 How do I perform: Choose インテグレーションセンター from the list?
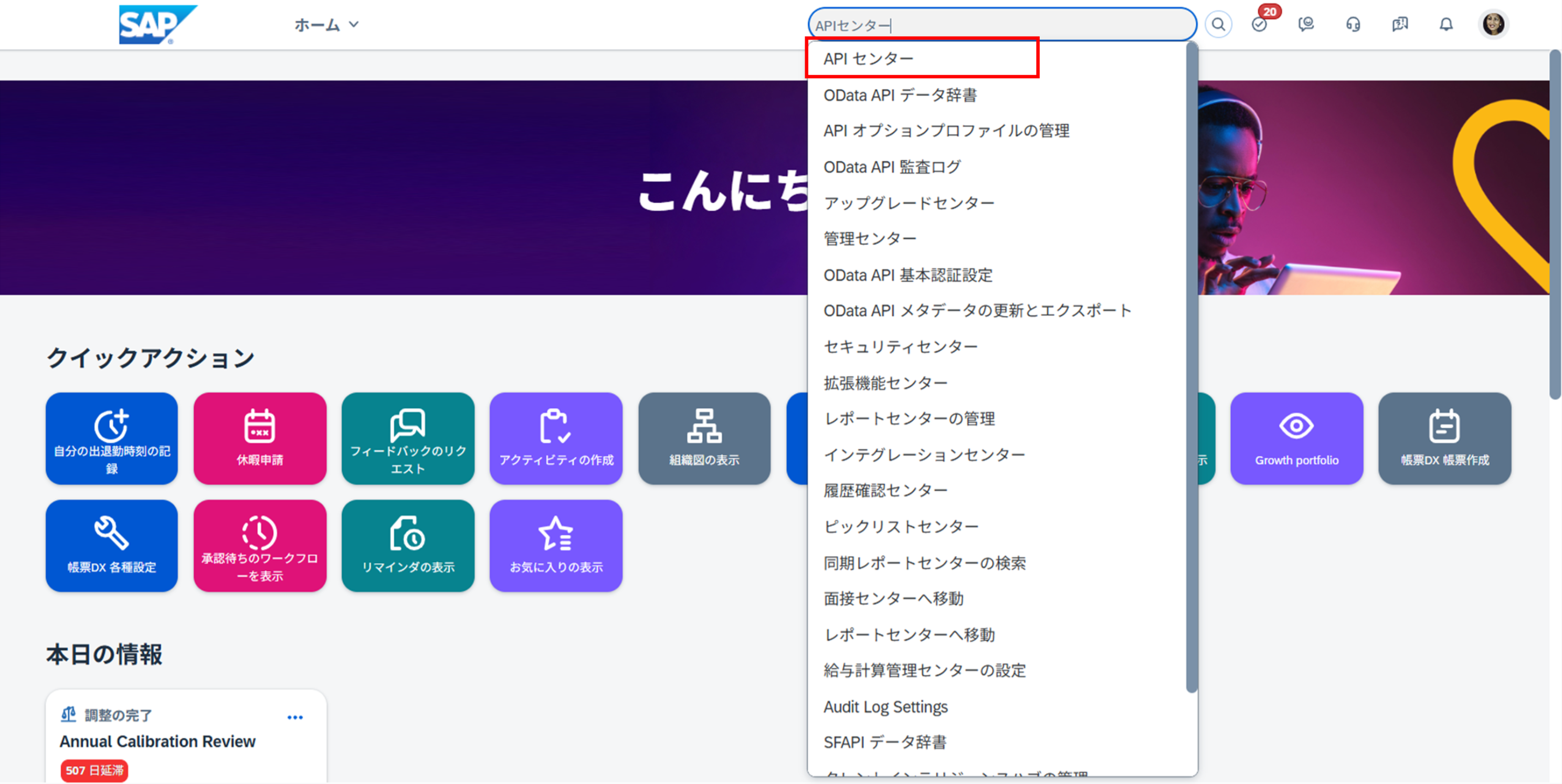coord(924,454)
